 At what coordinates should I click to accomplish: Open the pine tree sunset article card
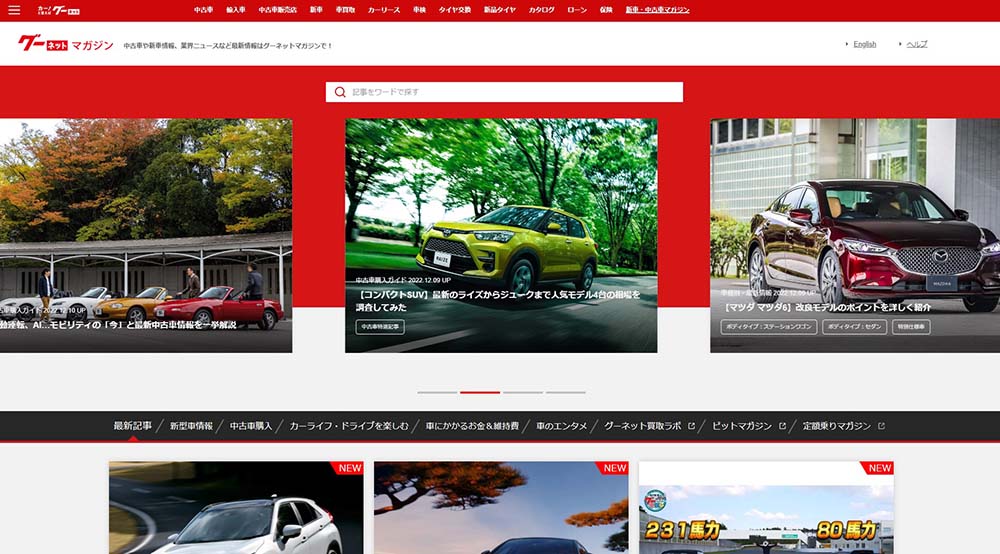tap(501, 507)
